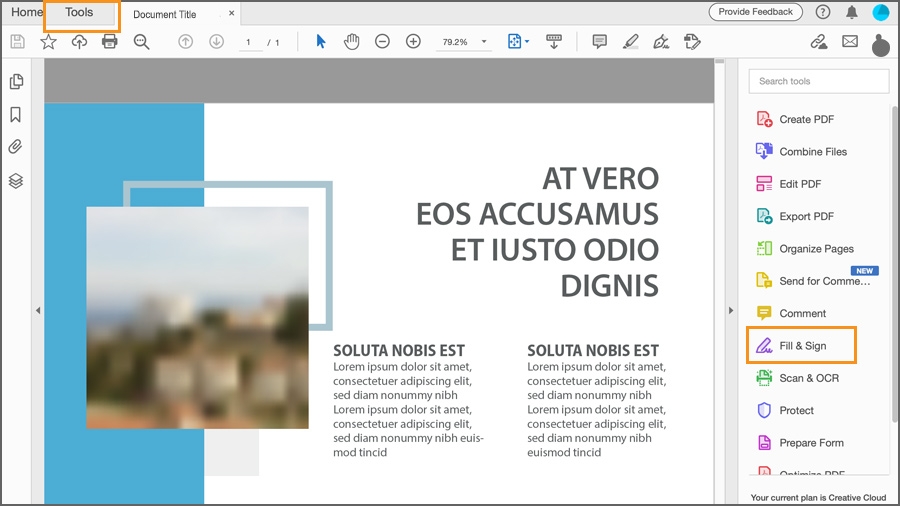900x506 pixels.
Task: Click the Stamp tool icon
Action: (x=692, y=41)
